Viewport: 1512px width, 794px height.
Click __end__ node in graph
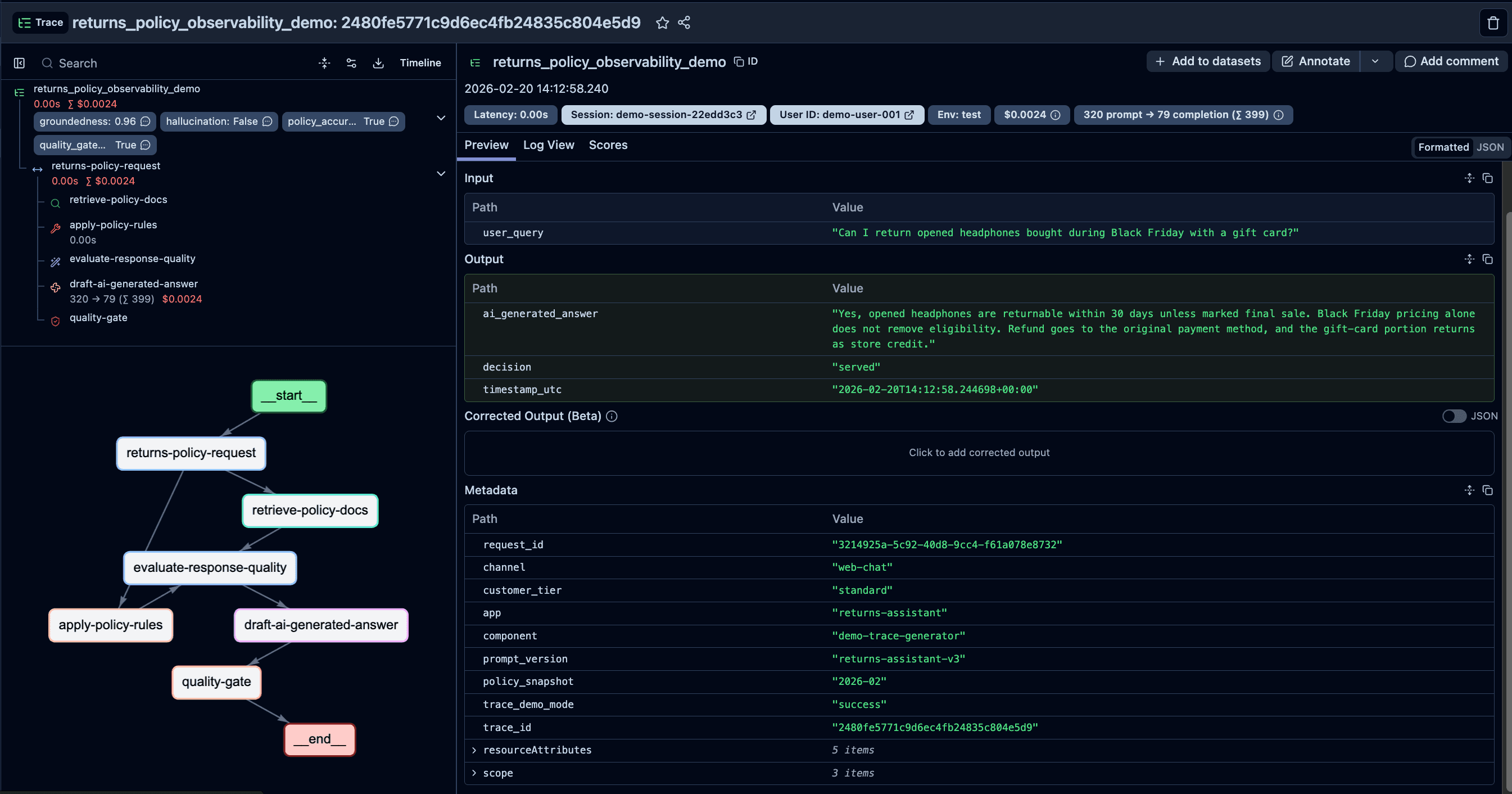coord(319,739)
